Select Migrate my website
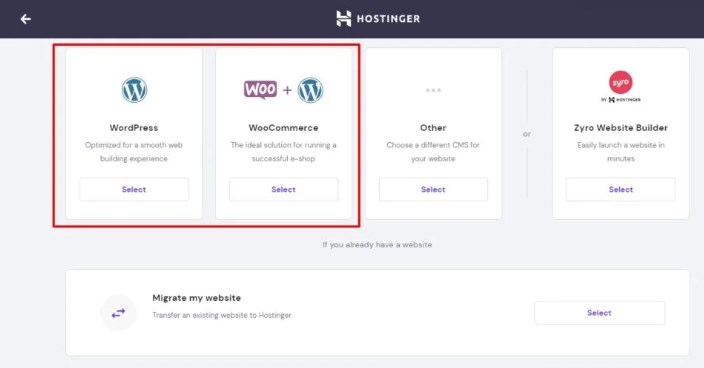This screenshot has width=704, height=368. pyautogui.click(x=599, y=313)
